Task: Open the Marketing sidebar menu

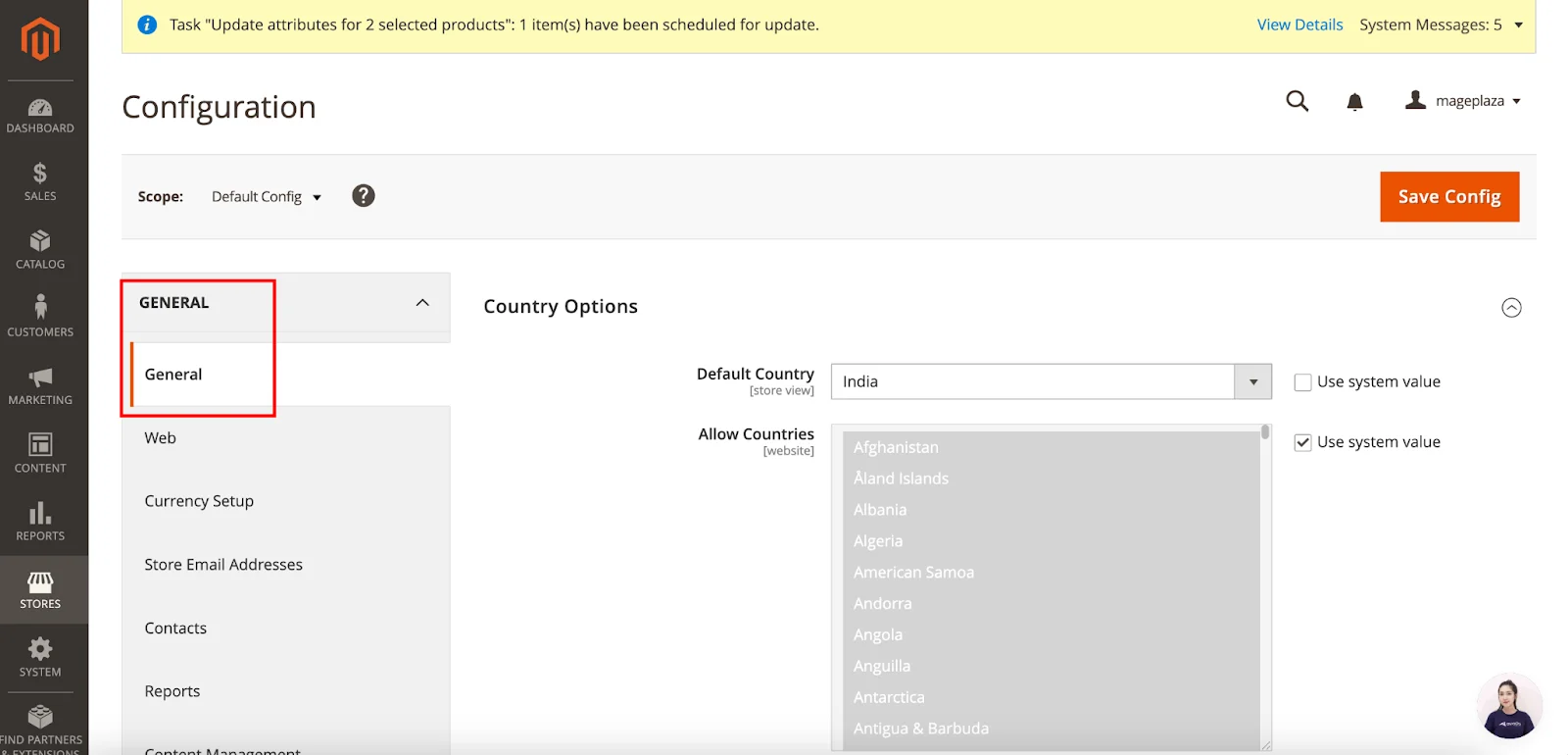Action: pos(40,386)
